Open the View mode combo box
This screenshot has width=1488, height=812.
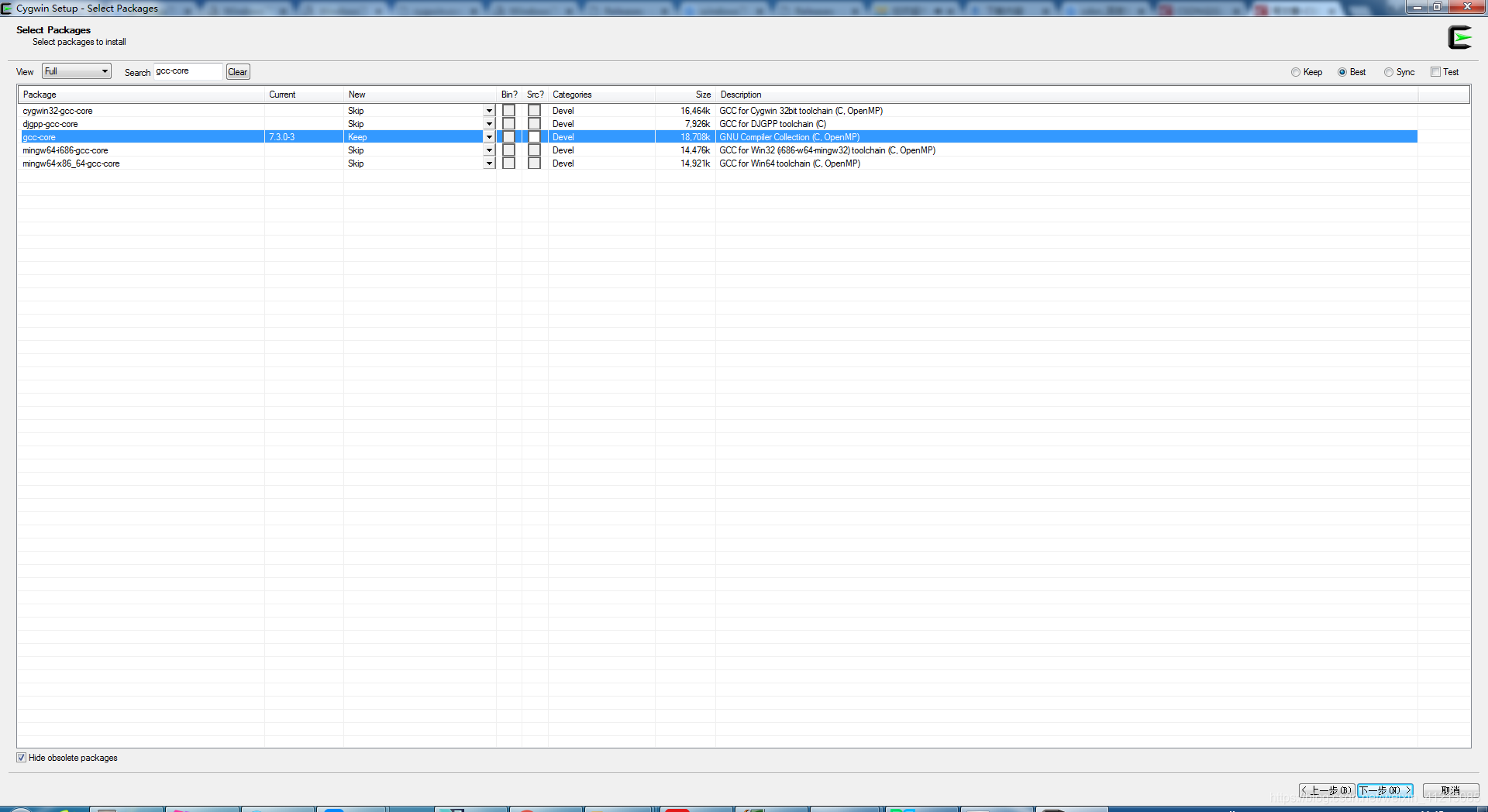(x=77, y=71)
